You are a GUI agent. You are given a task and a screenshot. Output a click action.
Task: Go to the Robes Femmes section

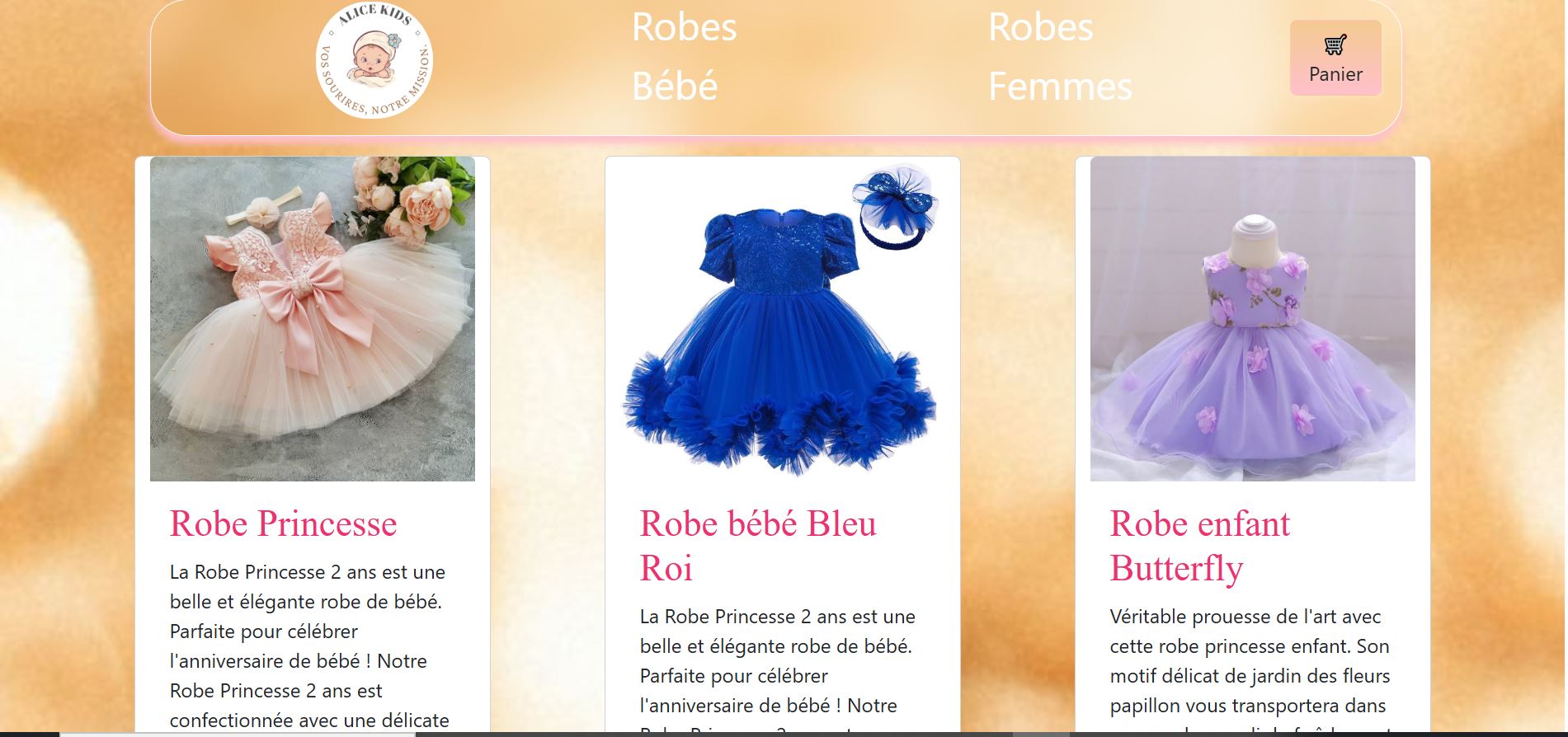[1060, 57]
